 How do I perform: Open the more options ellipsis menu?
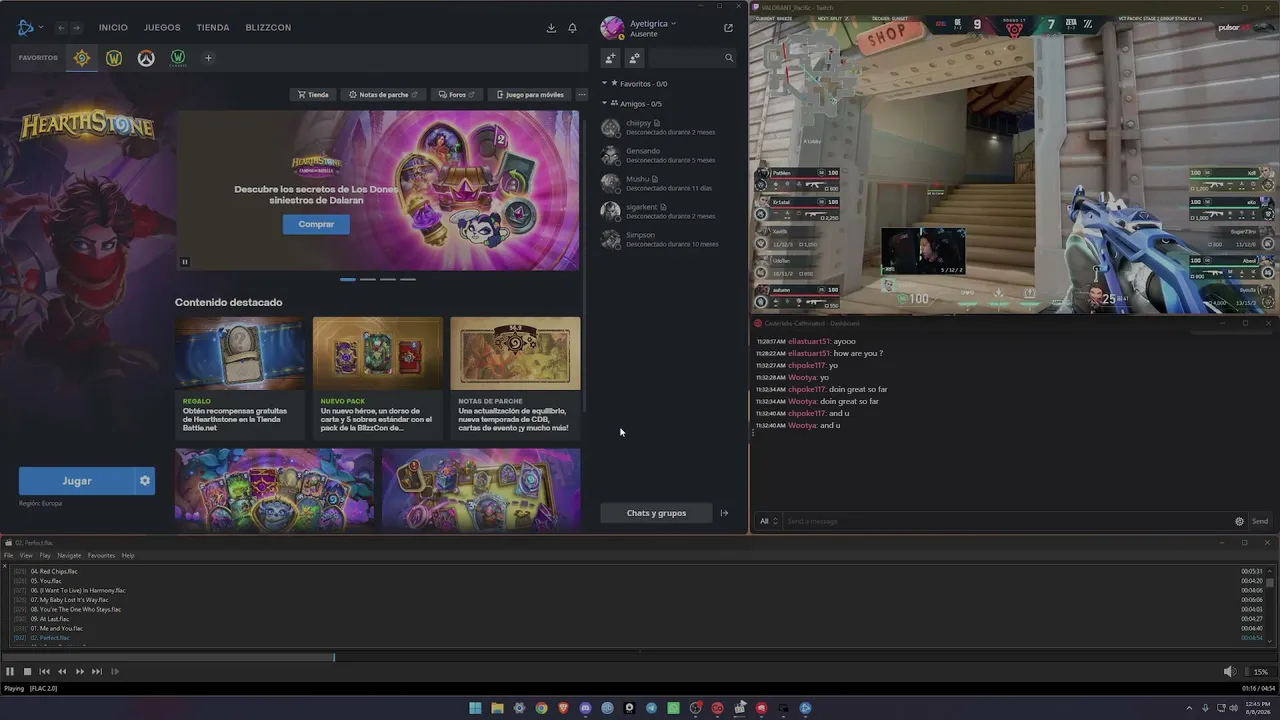[582, 95]
